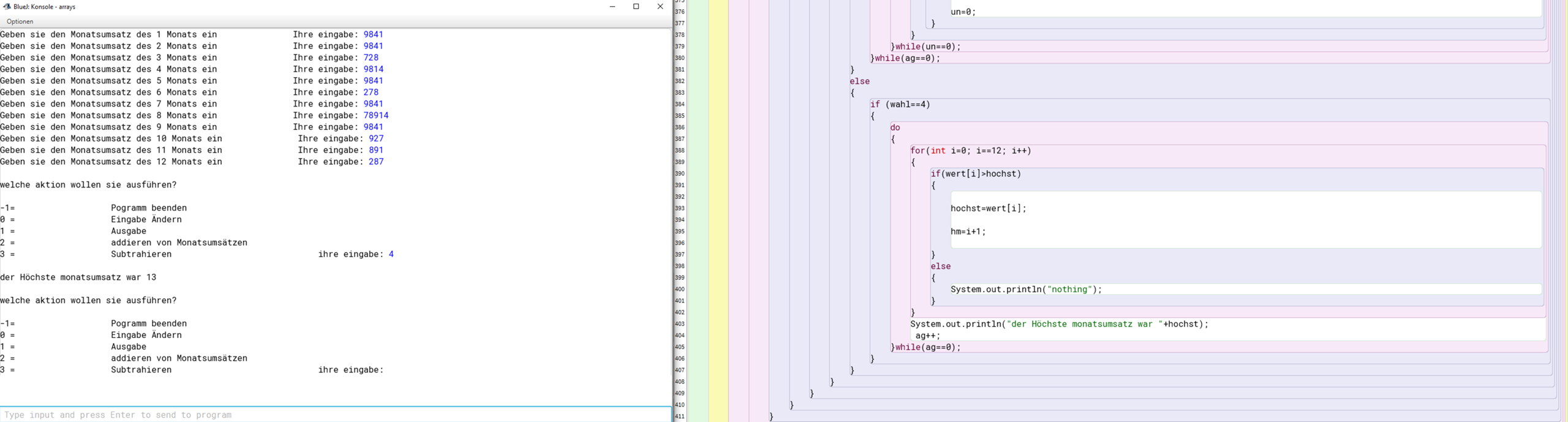This screenshot has height=422, width=1568.
Task: Place cursor on the 'ag++;' line
Action: [x=928, y=336]
